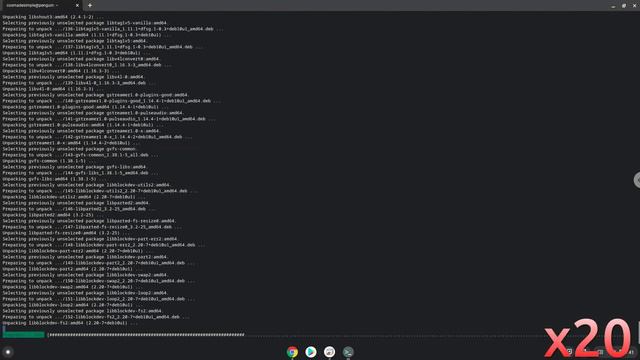This screenshot has height=360, width=640.
Task: Click 'Selecting previously unselected package libblockdev-part-err2:amd64'
Action: tap(90, 239)
